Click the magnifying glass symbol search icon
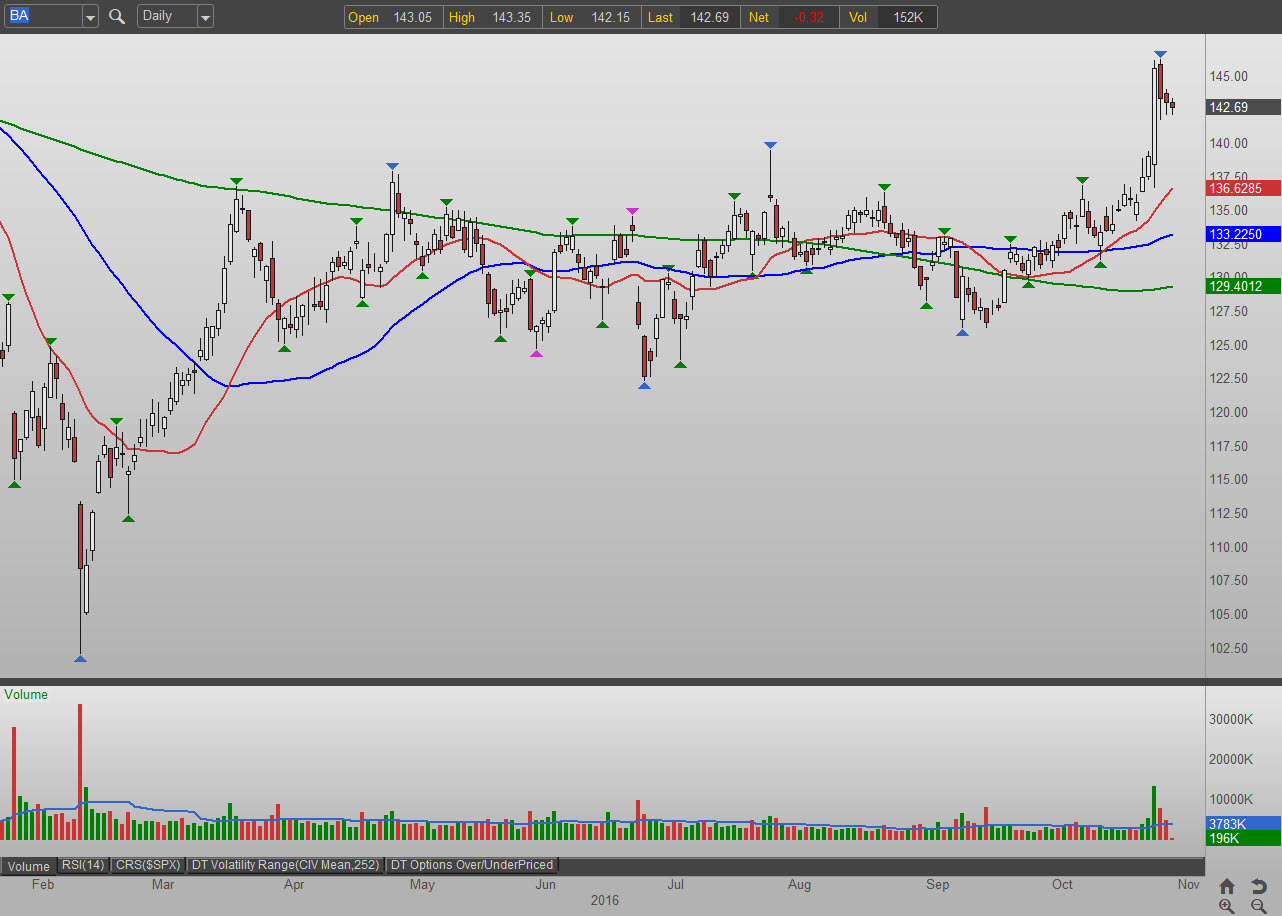Screen dimensions: 1282x916 [x=117, y=17]
